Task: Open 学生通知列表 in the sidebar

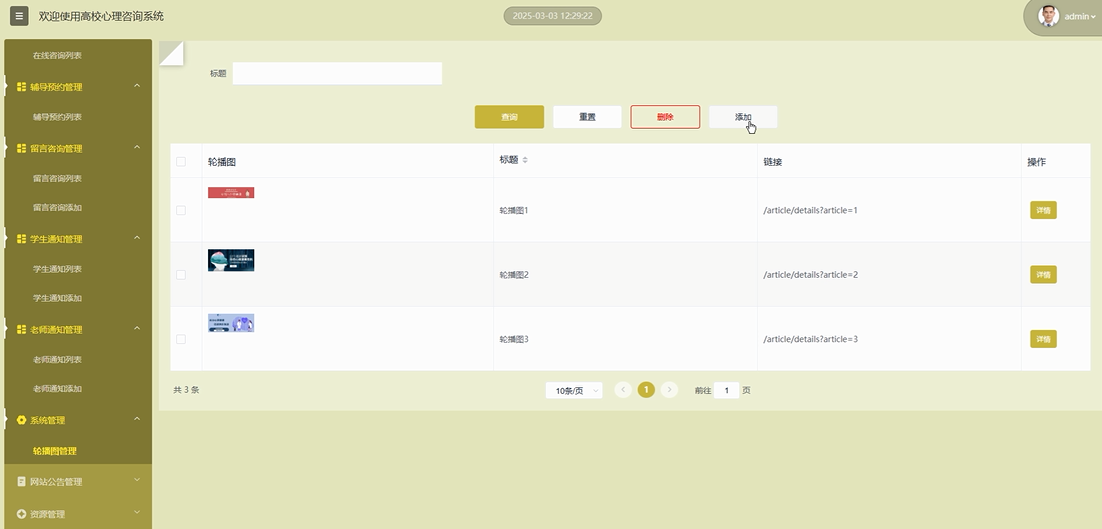Action: [x=57, y=269]
